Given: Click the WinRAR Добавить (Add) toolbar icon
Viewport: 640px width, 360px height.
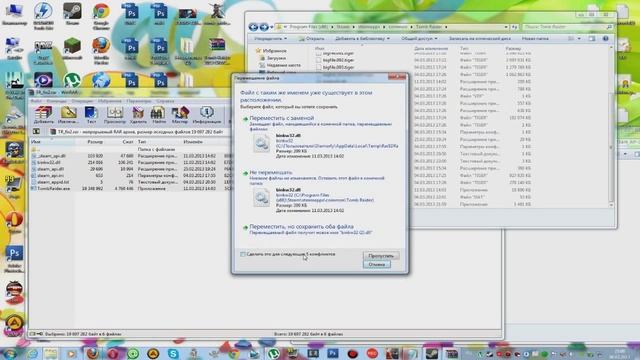Looking at the screenshot, I should pyautogui.click(x=43, y=115).
